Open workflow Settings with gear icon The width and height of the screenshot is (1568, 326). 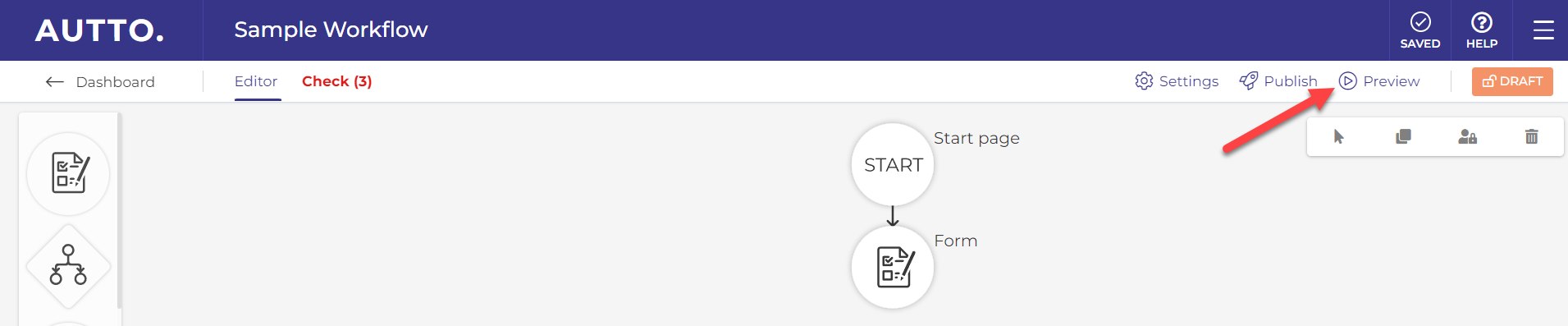point(1177,81)
